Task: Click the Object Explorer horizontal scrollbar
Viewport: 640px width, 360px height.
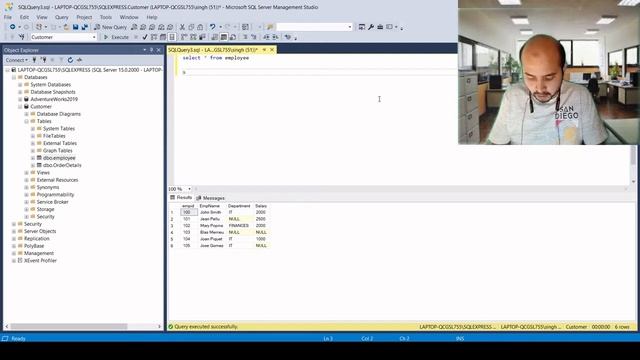Action: (x=69, y=327)
